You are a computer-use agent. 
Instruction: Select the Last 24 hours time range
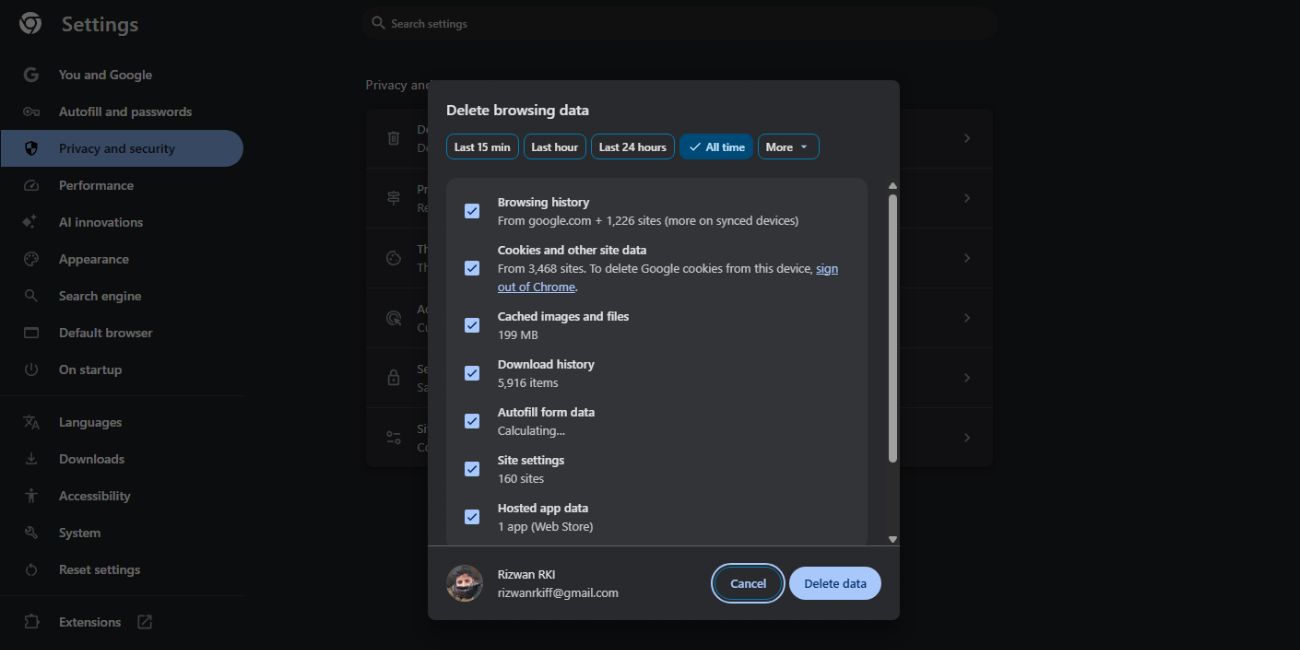632,147
